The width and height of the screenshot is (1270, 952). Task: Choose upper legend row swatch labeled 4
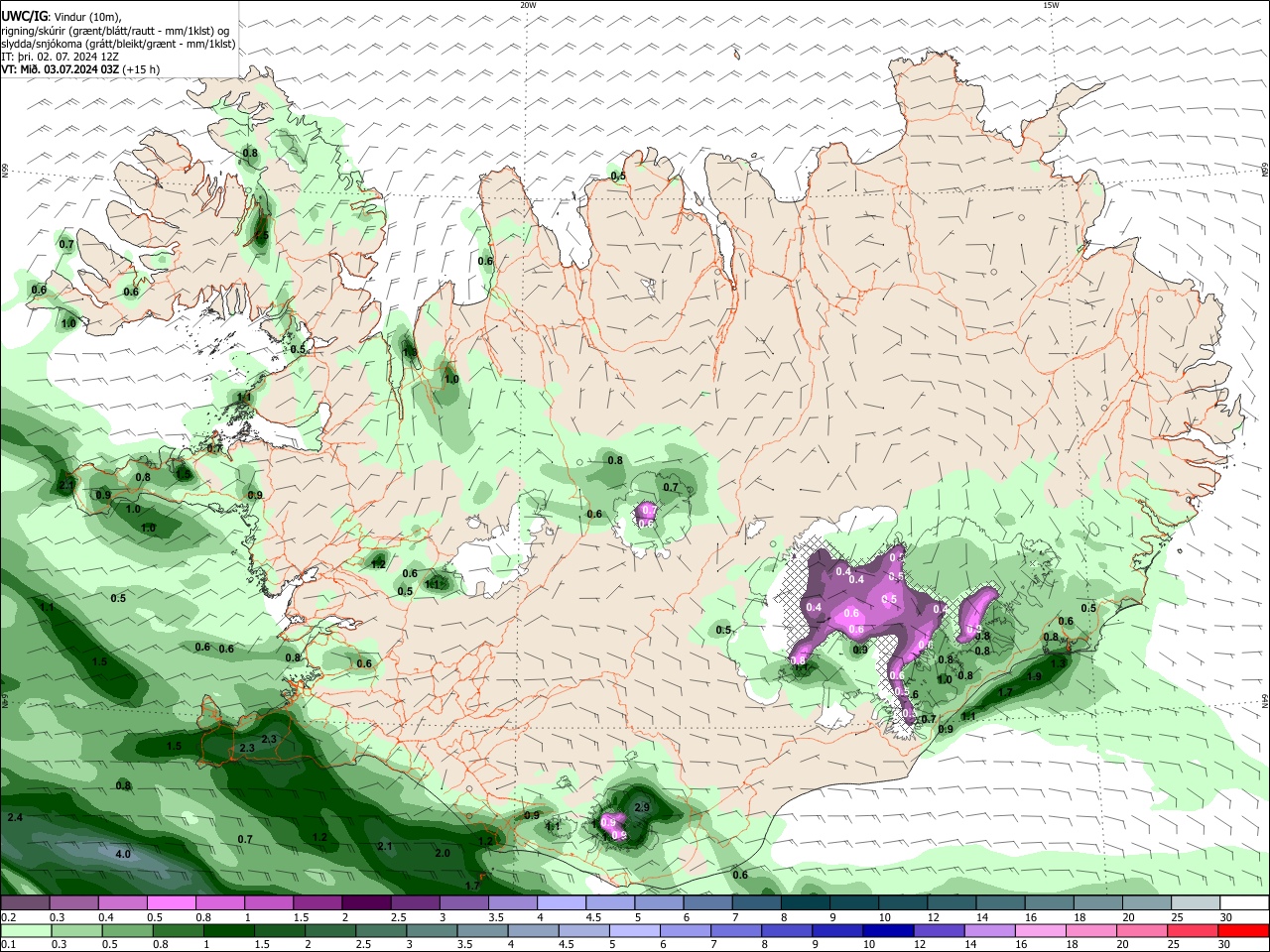[561, 902]
